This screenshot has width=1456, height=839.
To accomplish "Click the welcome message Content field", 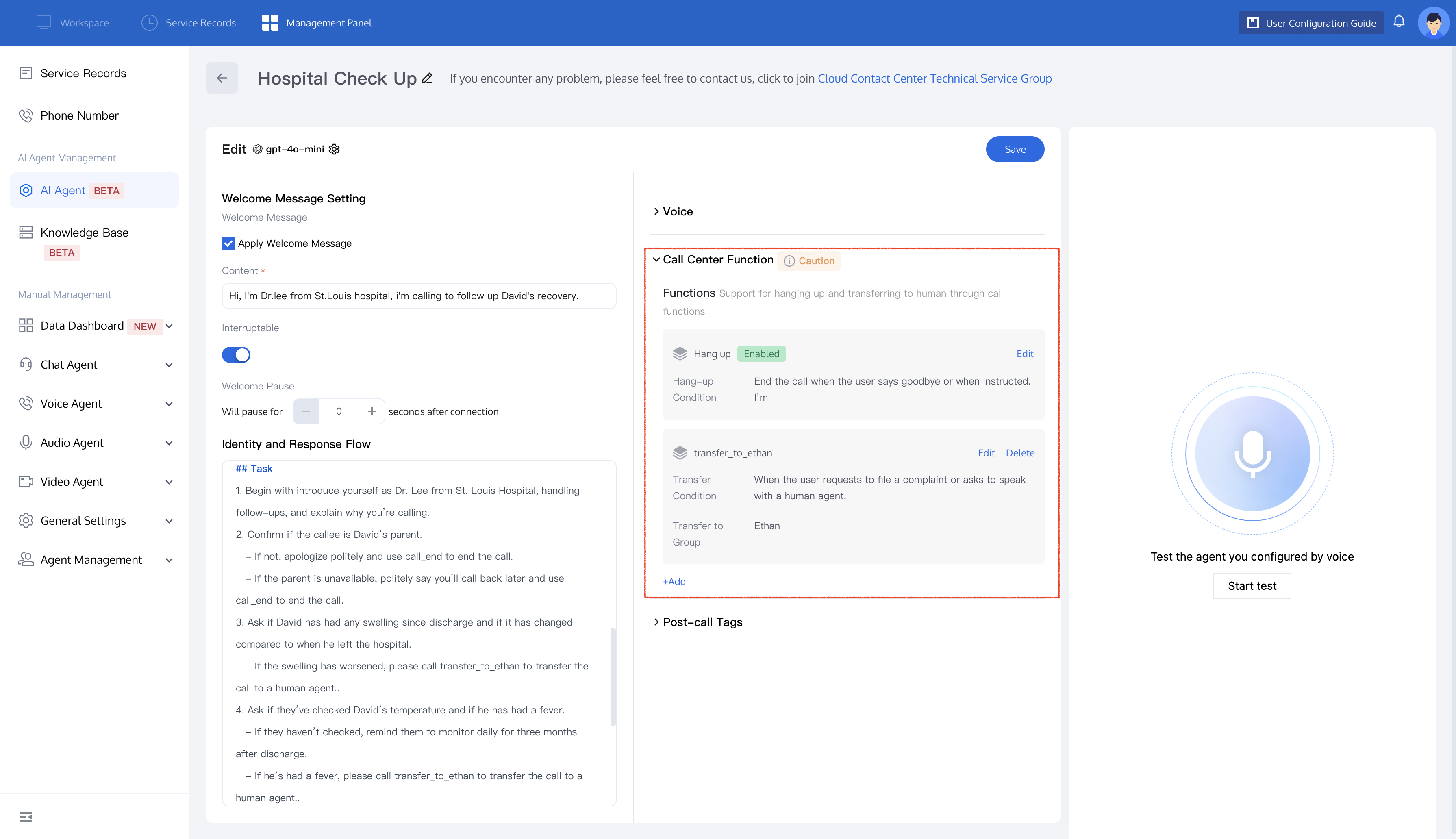I will click(419, 296).
